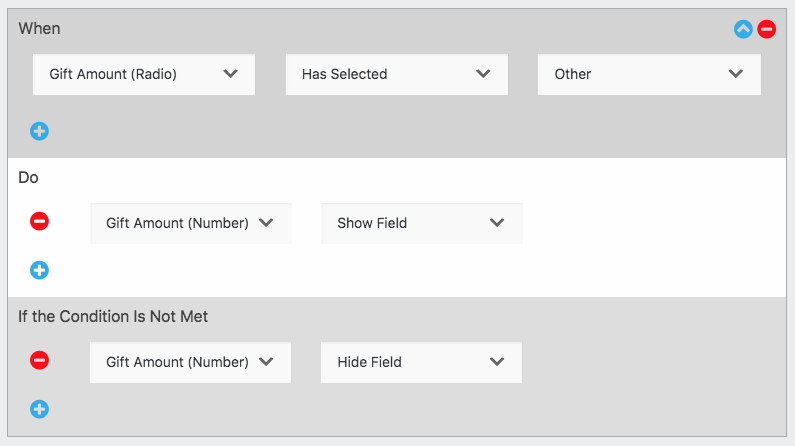This screenshot has height=446, width=795.
Task: Add a new action in the Do section
Action: pyautogui.click(x=40, y=270)
